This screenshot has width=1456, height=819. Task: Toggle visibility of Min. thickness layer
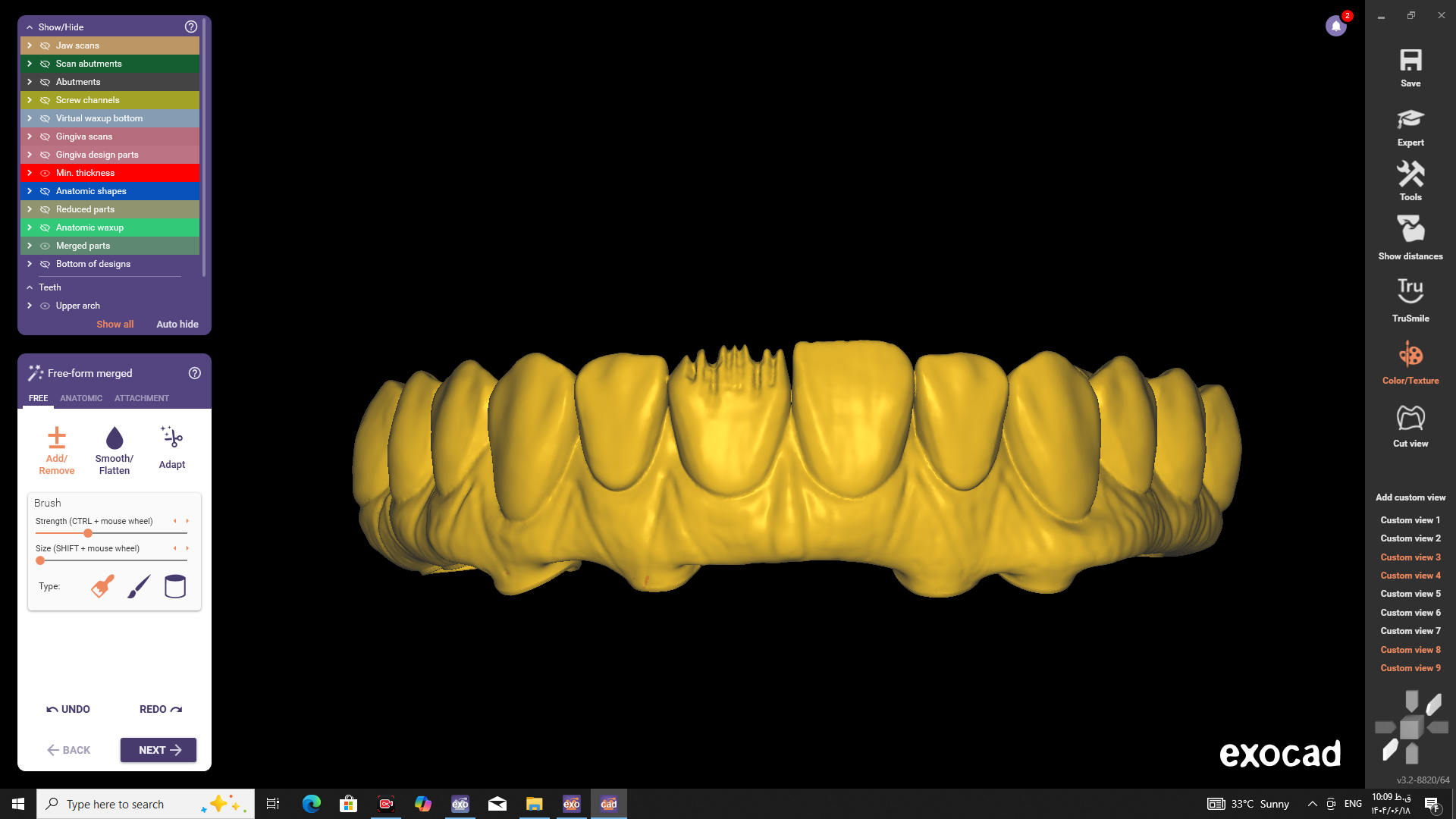(45, 173)
